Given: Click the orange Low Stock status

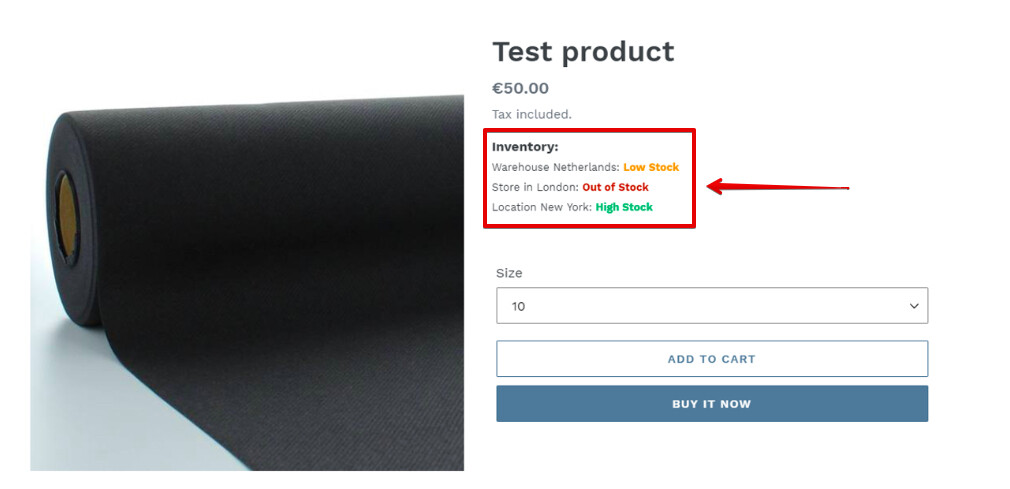Looking at the screenshot, I should 651,167.
